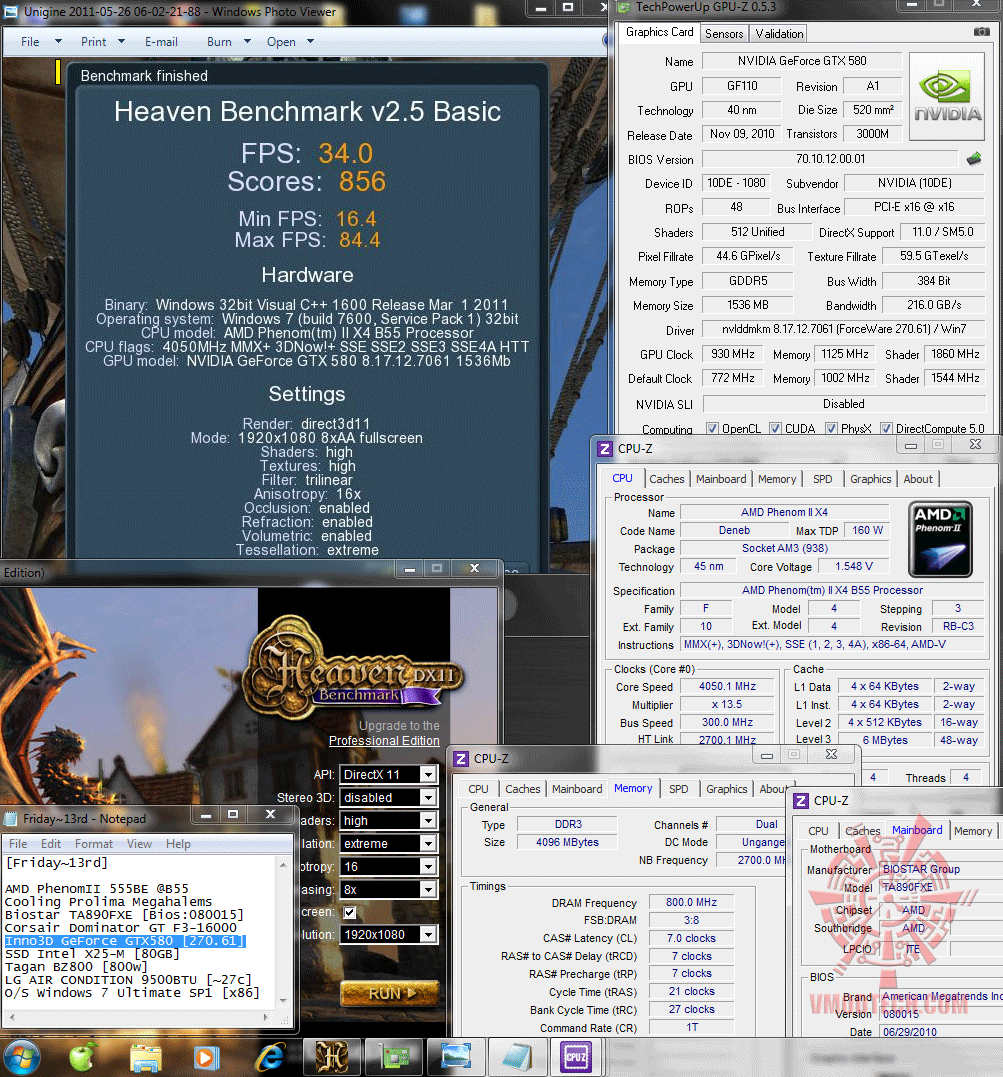1003x1077 pixels.
Task: Open Graphics tab in CPU-Z Memory window
Action: pyautogui.click(x=726, y=789)
